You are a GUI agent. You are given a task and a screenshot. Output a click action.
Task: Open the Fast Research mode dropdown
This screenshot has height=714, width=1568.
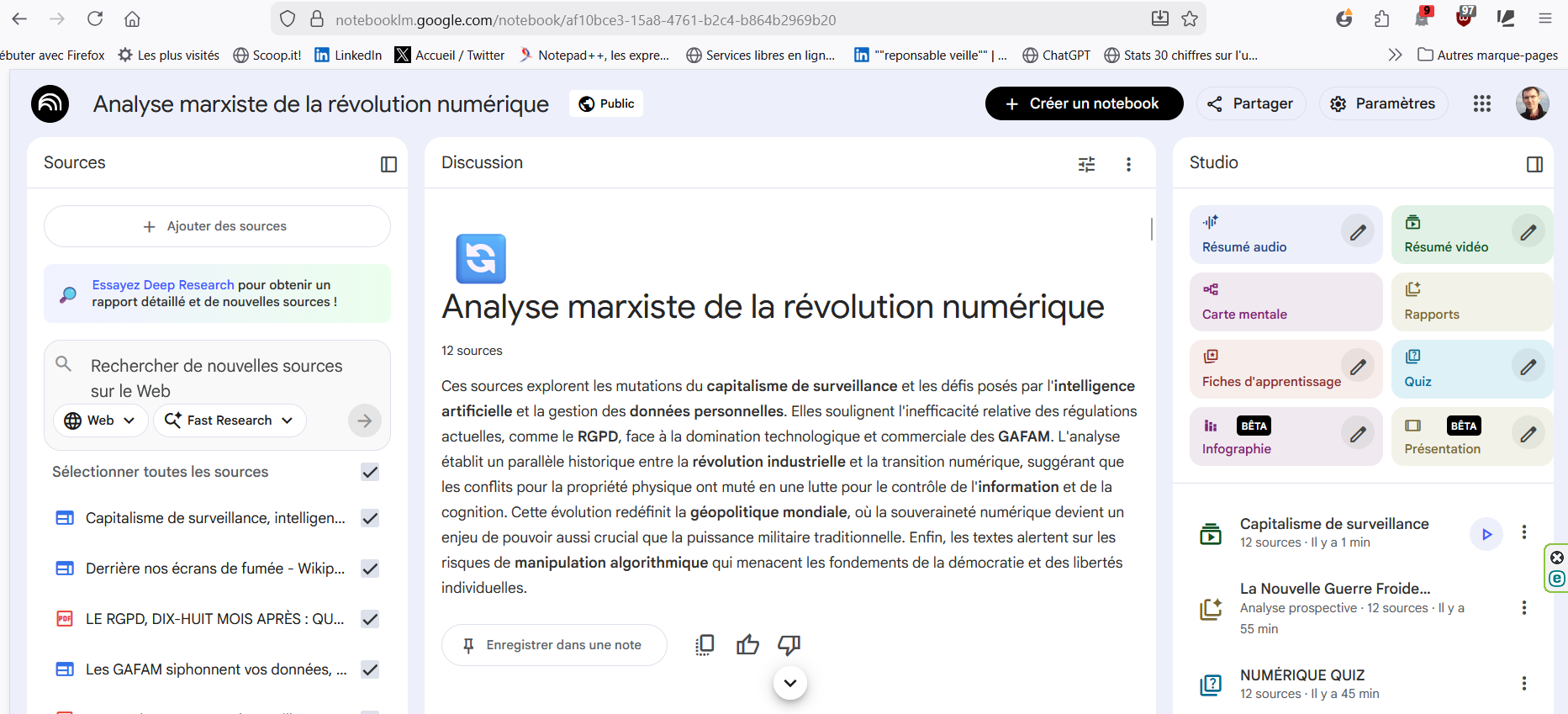click(230, 420)
